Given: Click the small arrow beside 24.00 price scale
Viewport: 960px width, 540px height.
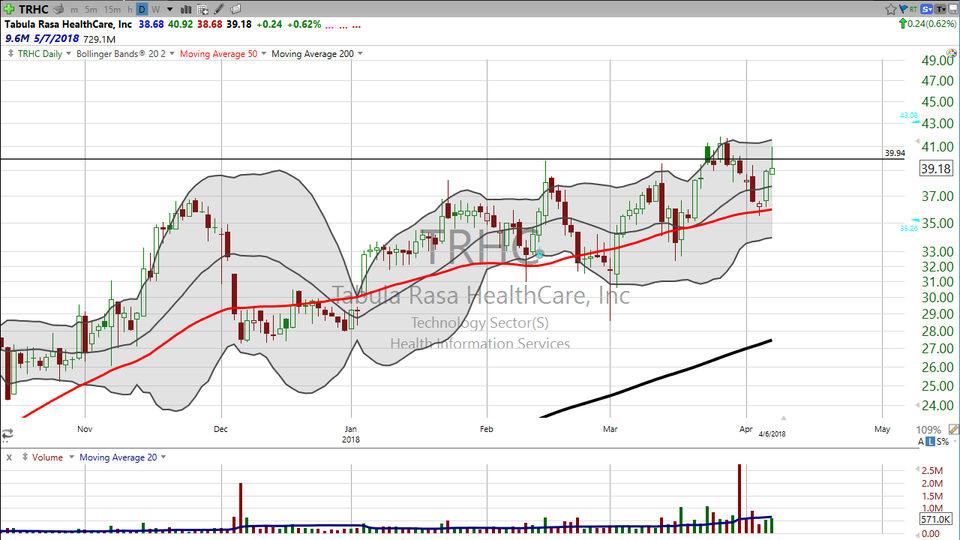Looking at the screenshot, I should (917, 405).
